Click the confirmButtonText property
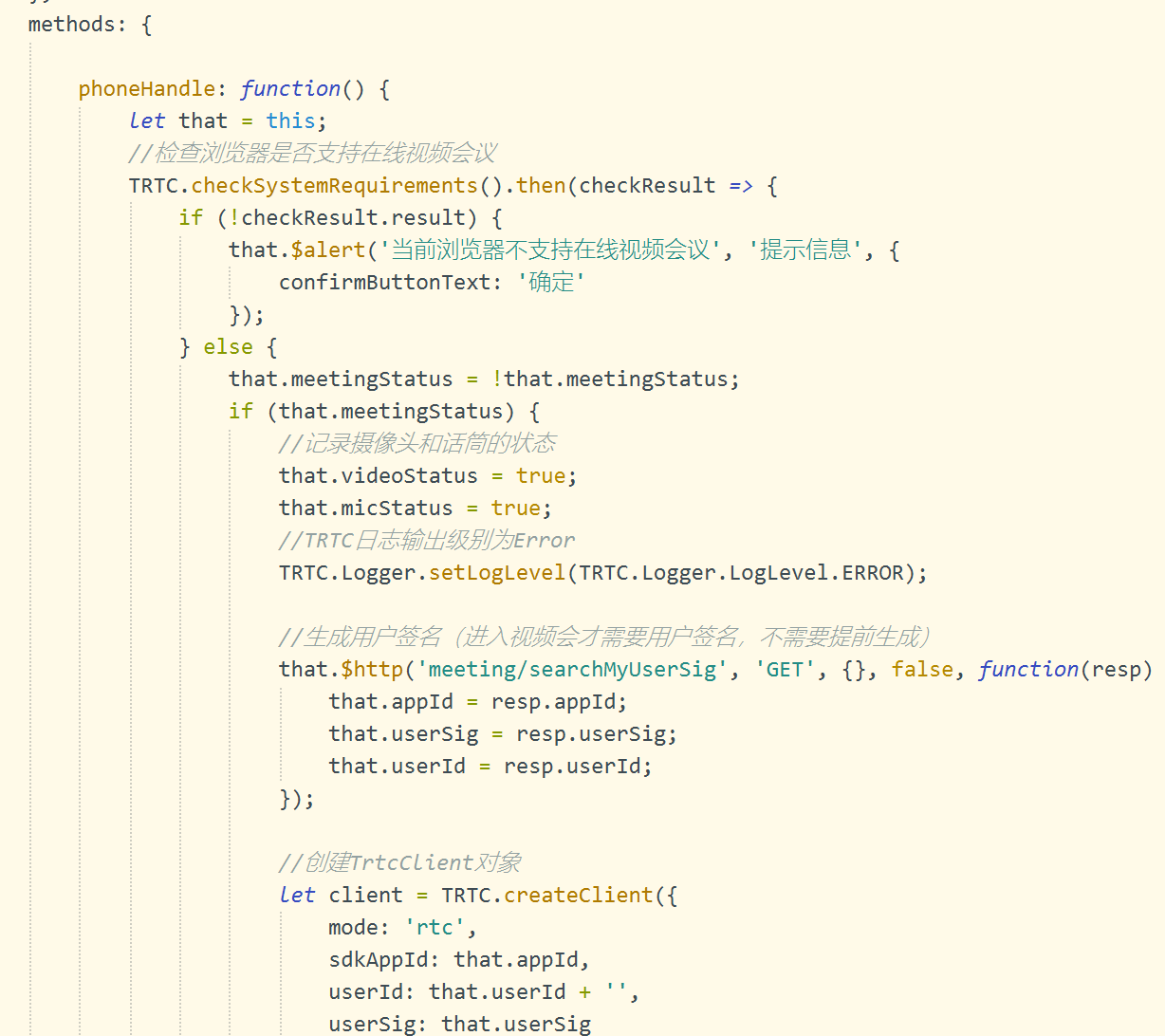Screen dimensions: 1165x1036 [x=384, y=283]
